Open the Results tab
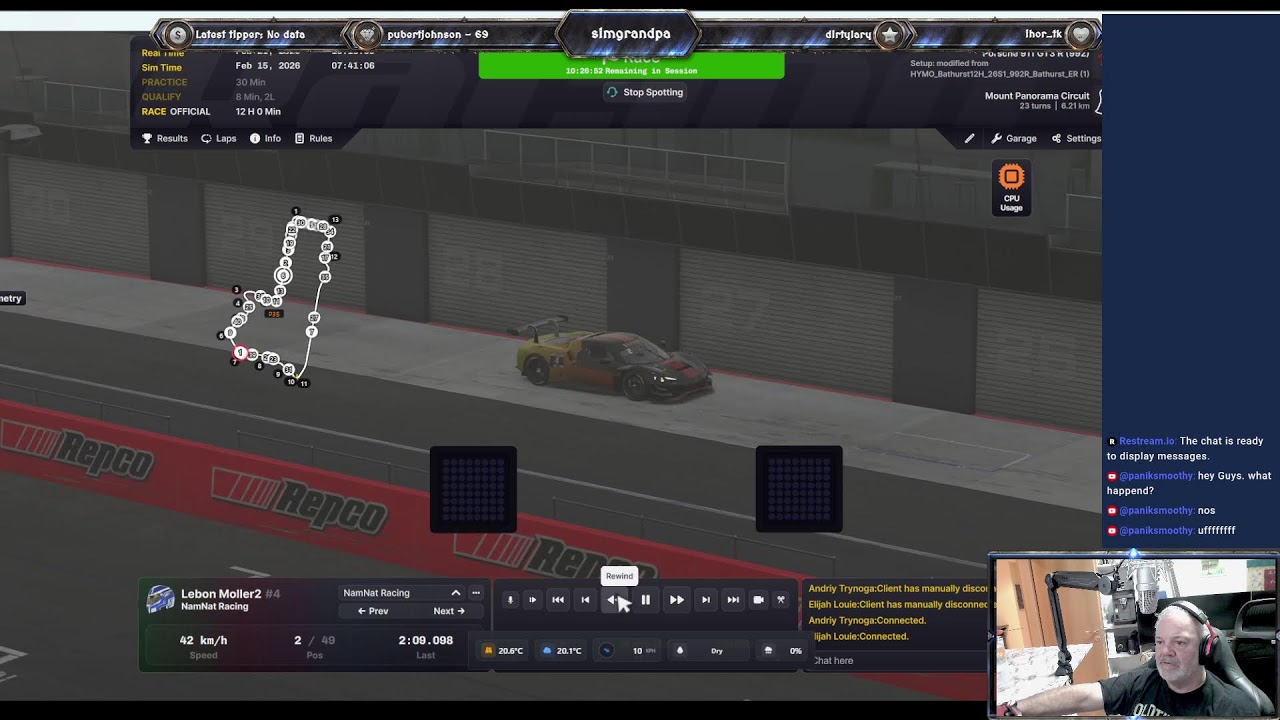The image size is (1280, 720). point(165,138)
